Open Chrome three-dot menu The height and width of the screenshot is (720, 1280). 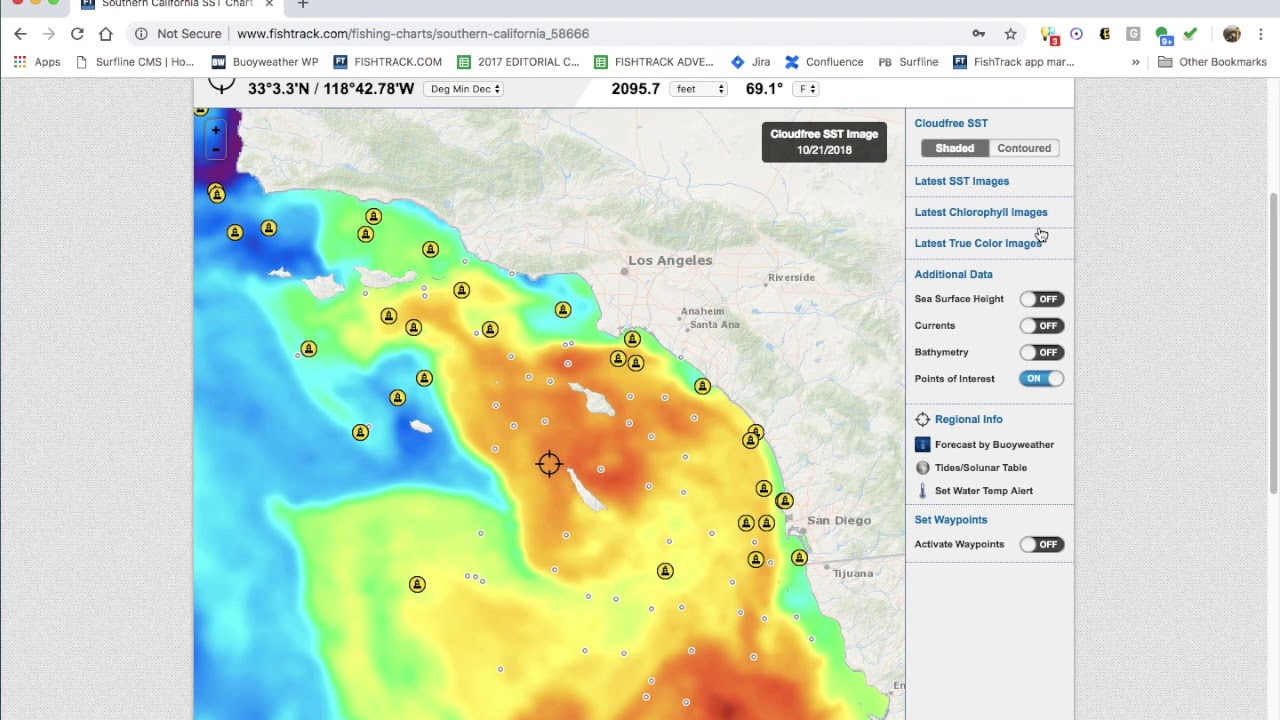[x=1260, y=34]
